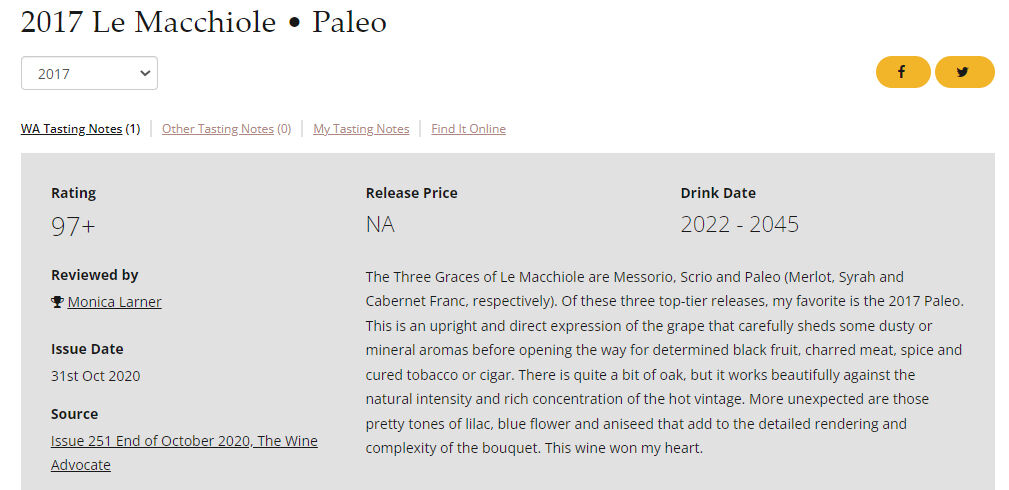This screenshot has width=1009, height=490.
Task: Click the 2022 - 2045 drink date range
Action: pos(739,225)
